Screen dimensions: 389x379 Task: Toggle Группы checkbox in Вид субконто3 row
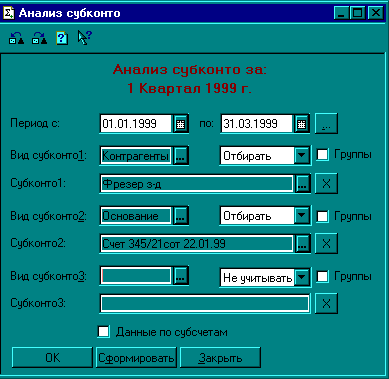322,277
